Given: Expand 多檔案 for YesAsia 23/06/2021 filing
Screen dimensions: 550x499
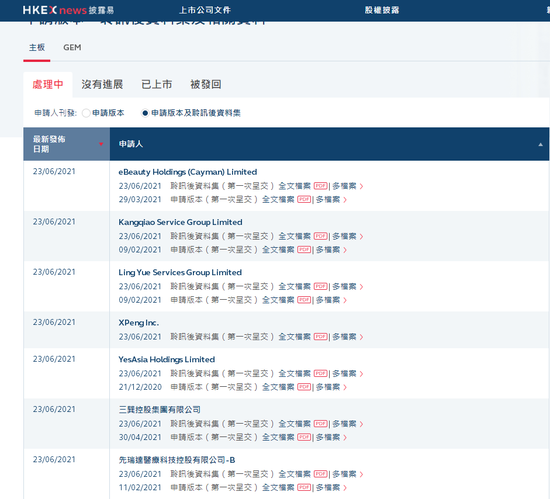Looking at the screenshot, I should click(x=348, y=373).
